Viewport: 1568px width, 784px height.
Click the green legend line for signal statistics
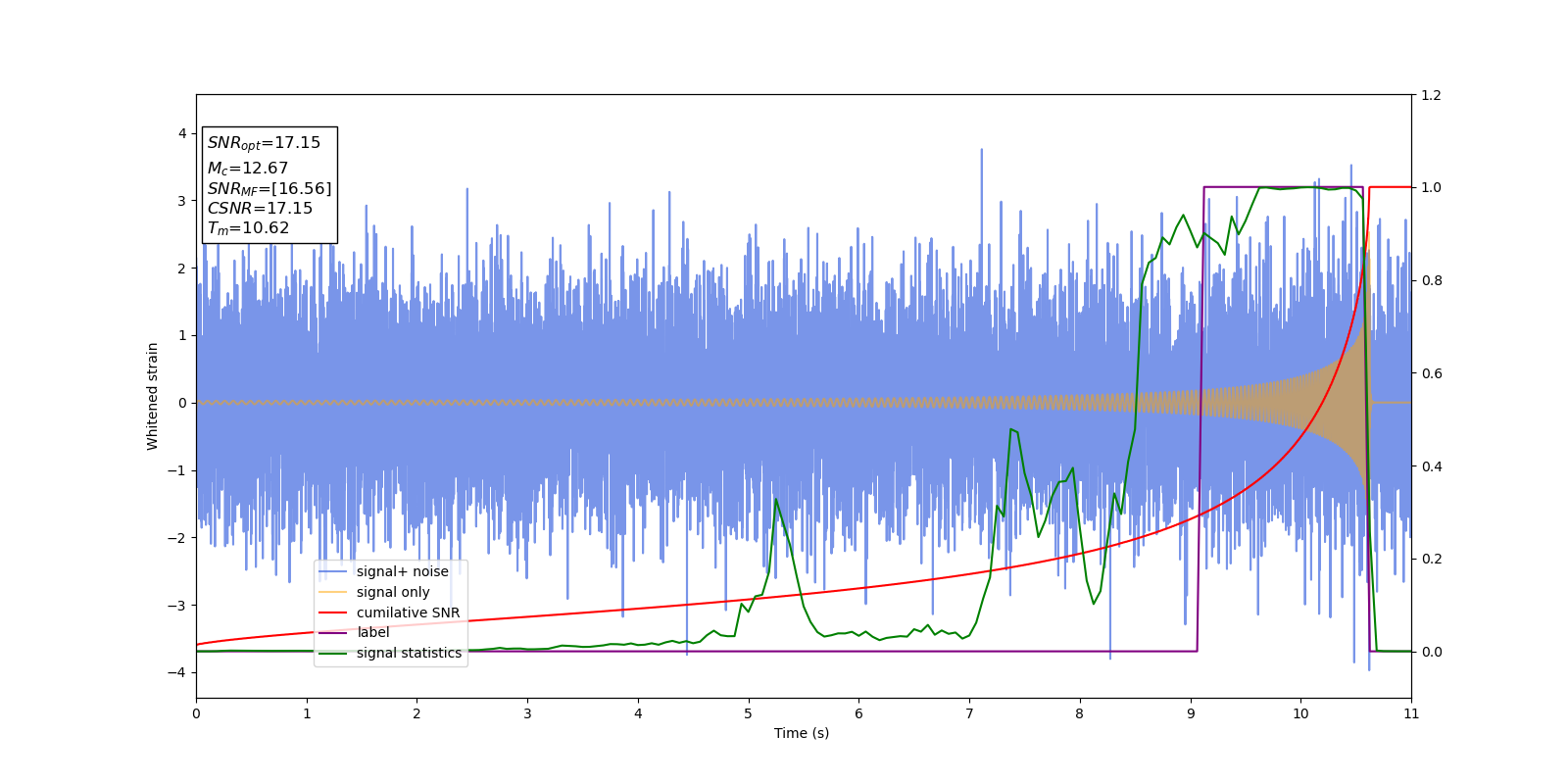tap(333, 653)
